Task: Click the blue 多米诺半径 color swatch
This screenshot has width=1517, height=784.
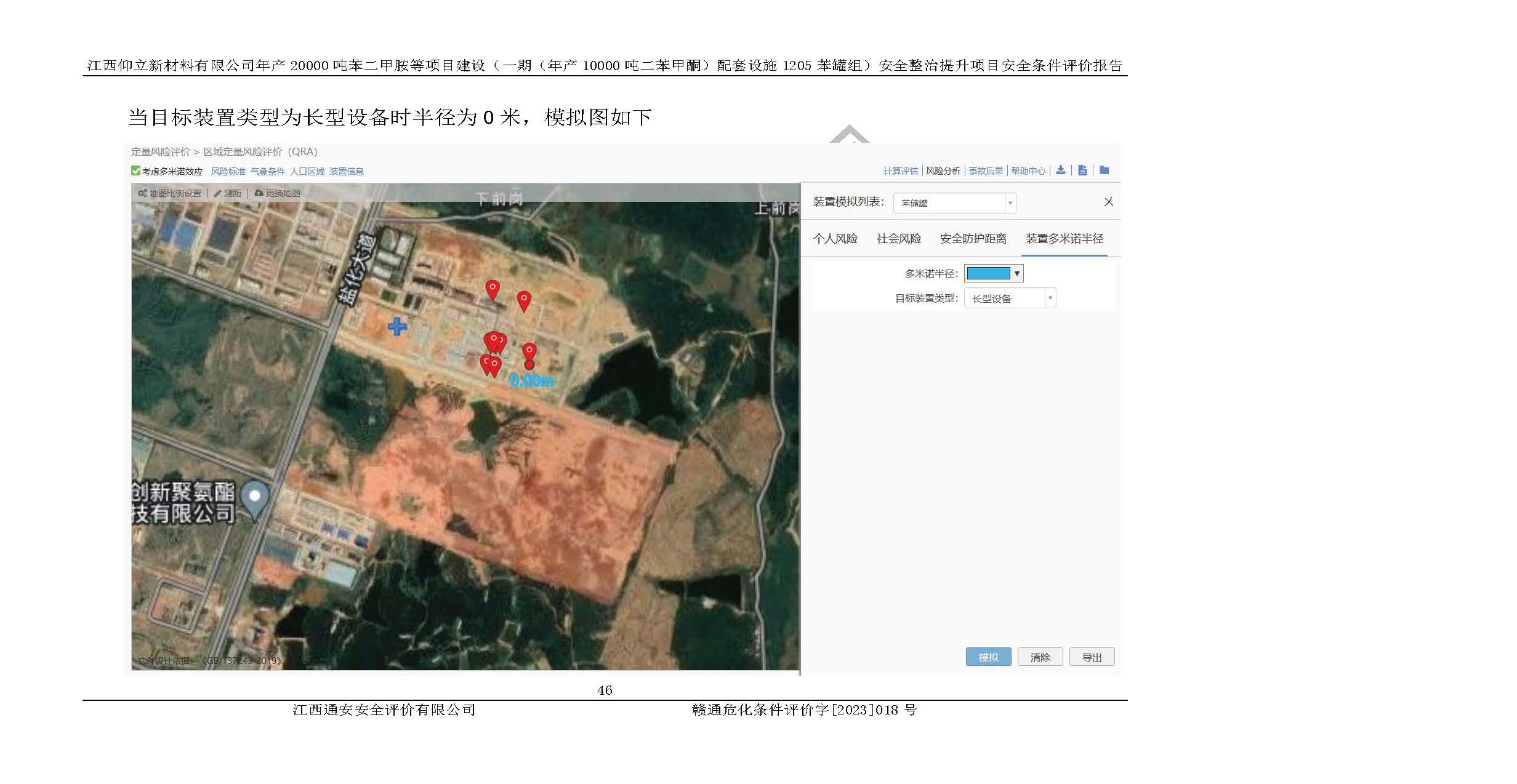Action: [x=988, y=273]
